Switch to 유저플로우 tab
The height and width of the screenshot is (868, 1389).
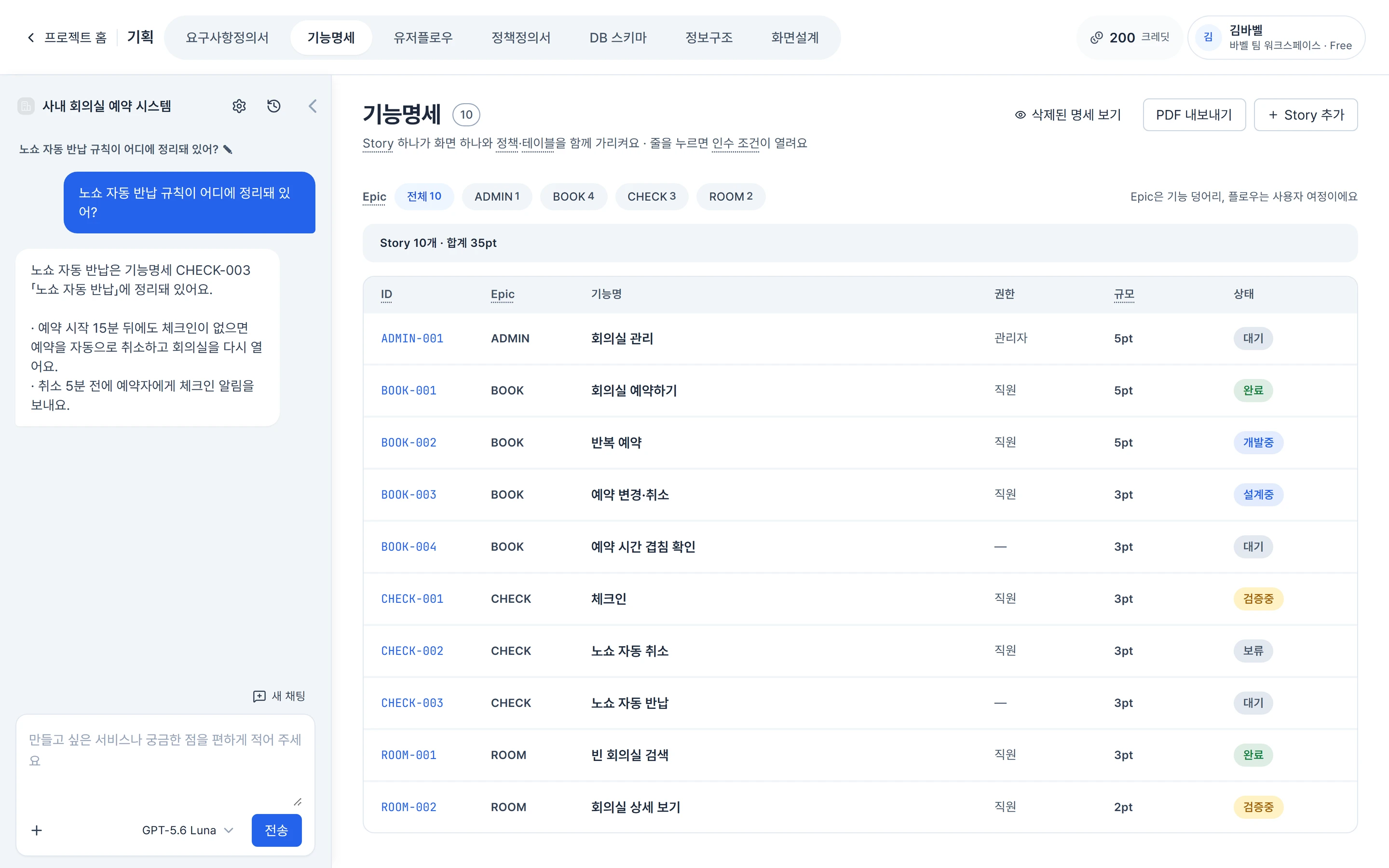click(x=423, y=38)
